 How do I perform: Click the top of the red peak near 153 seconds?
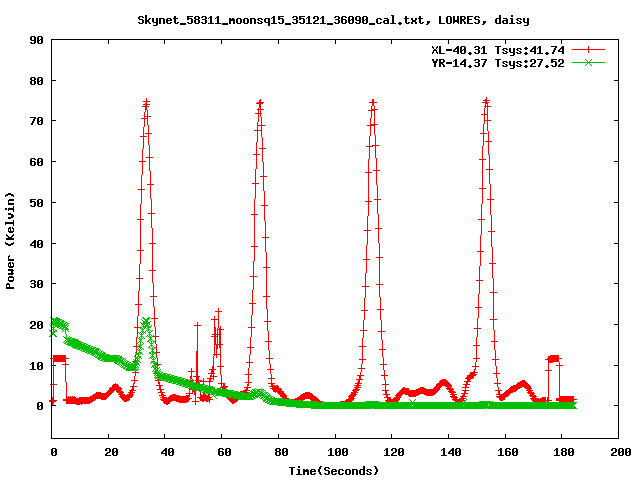pyautogui.click(x=486, y=101)
